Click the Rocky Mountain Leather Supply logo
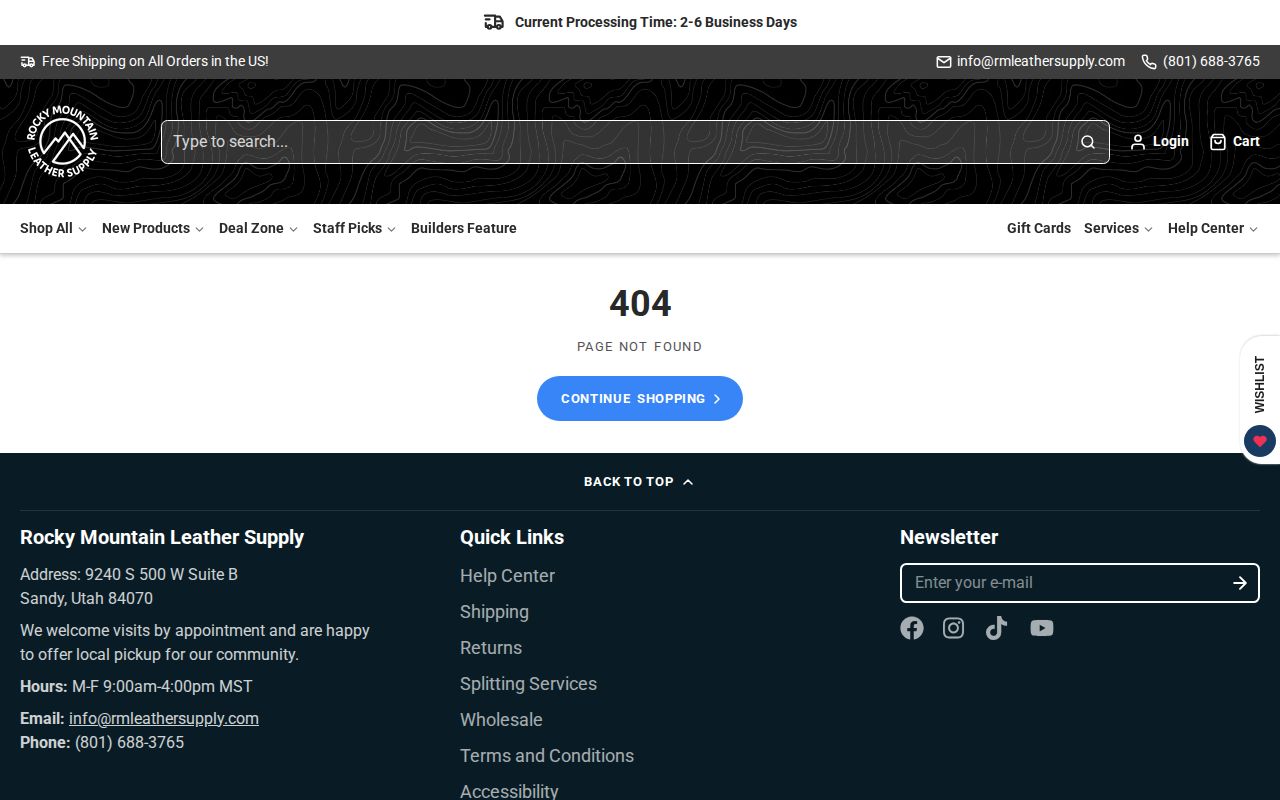The width and height of the screenshot is (1280, 800). coord(62,141)
